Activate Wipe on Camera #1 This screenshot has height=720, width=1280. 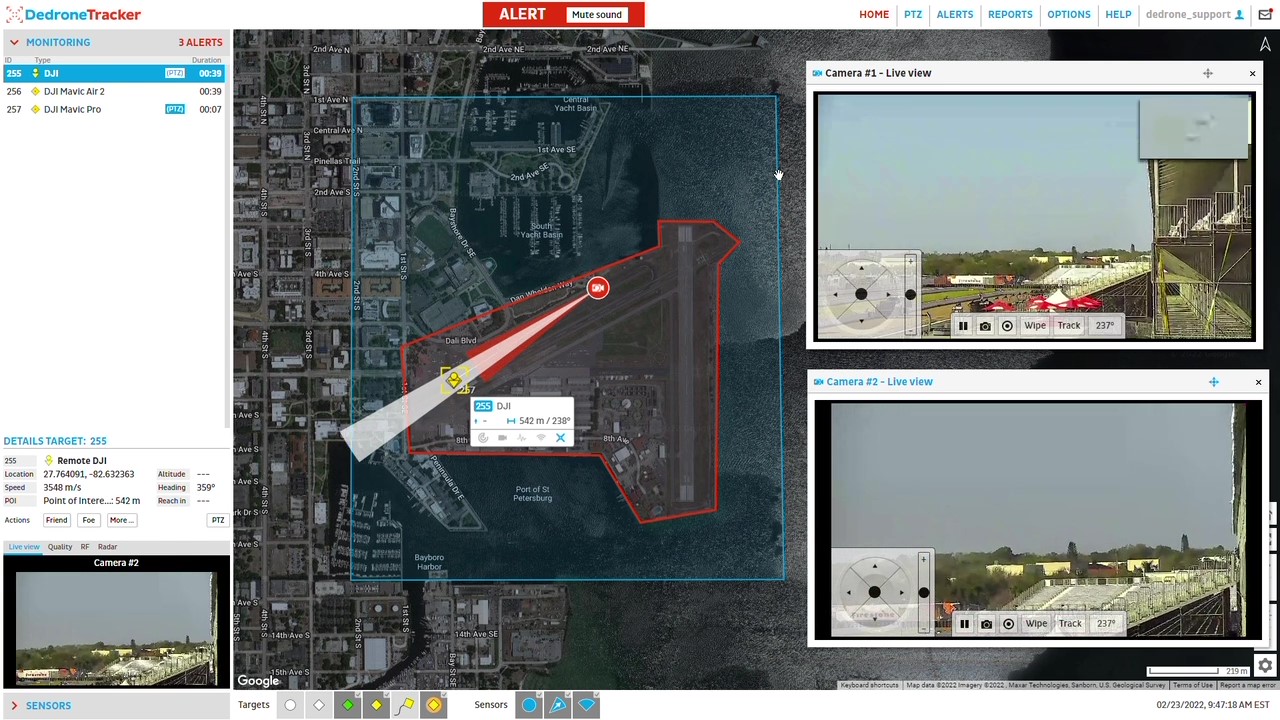tap(1035, 325)
